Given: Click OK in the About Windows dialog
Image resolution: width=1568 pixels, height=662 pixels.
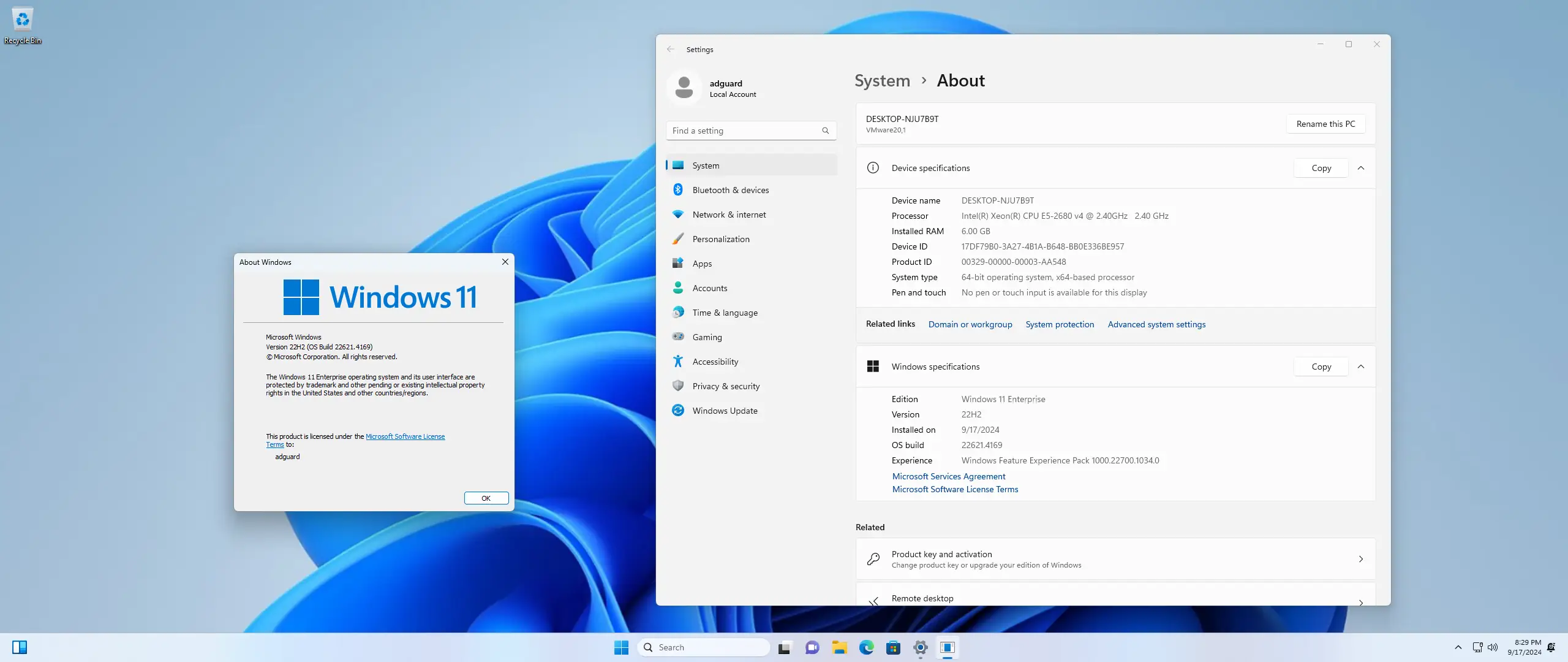Looking at the screenshot, I should 486,498.
